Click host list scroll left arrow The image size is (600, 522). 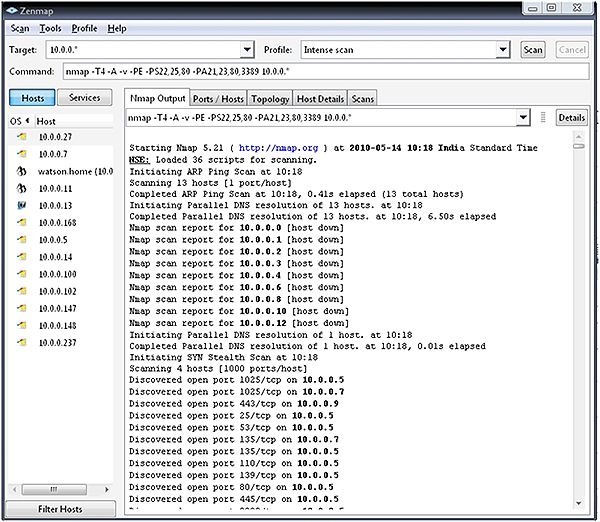pyautogui.click(x=15, y=489)
